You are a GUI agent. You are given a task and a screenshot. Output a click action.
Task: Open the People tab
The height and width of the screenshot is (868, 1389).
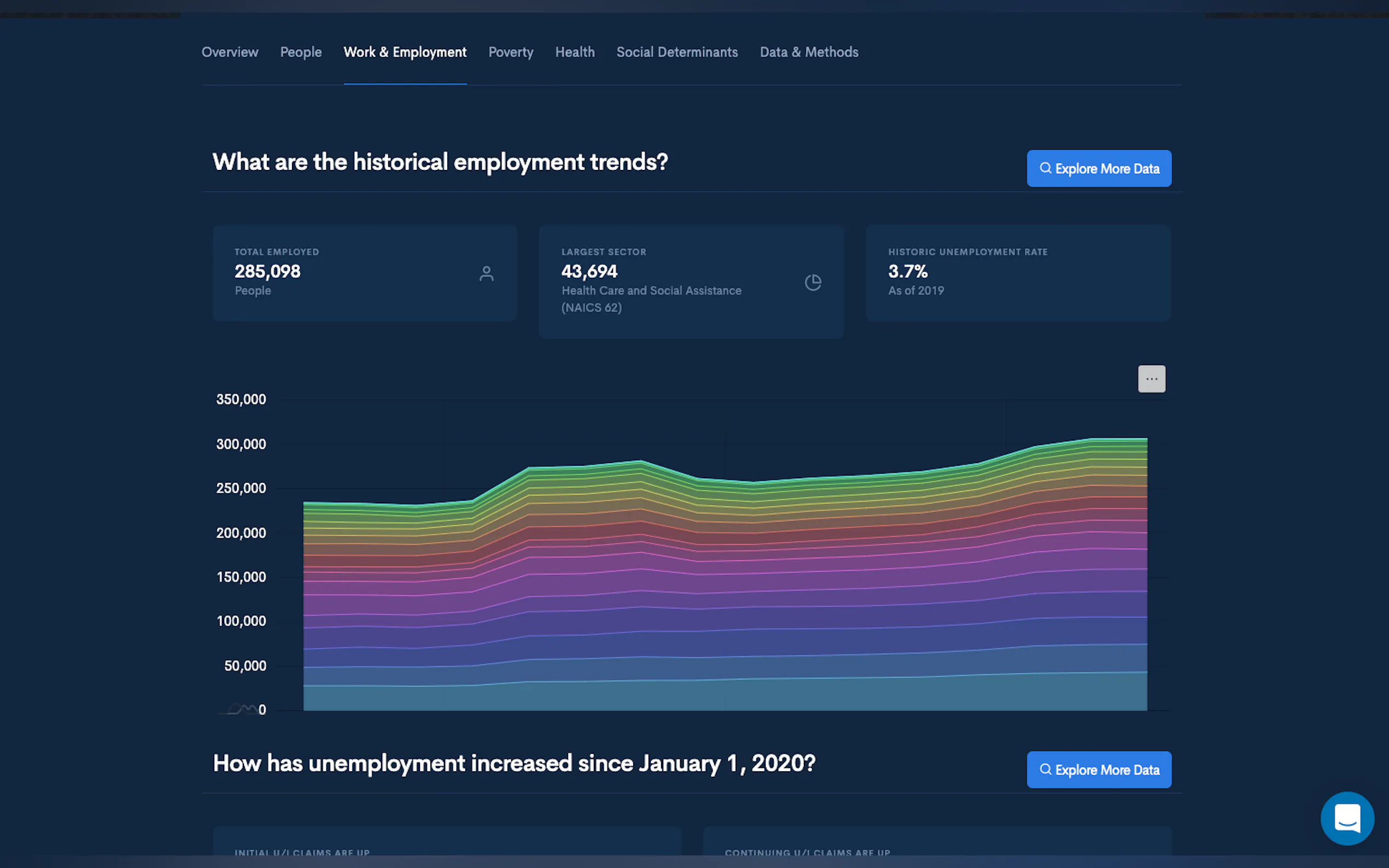(300, 52)
